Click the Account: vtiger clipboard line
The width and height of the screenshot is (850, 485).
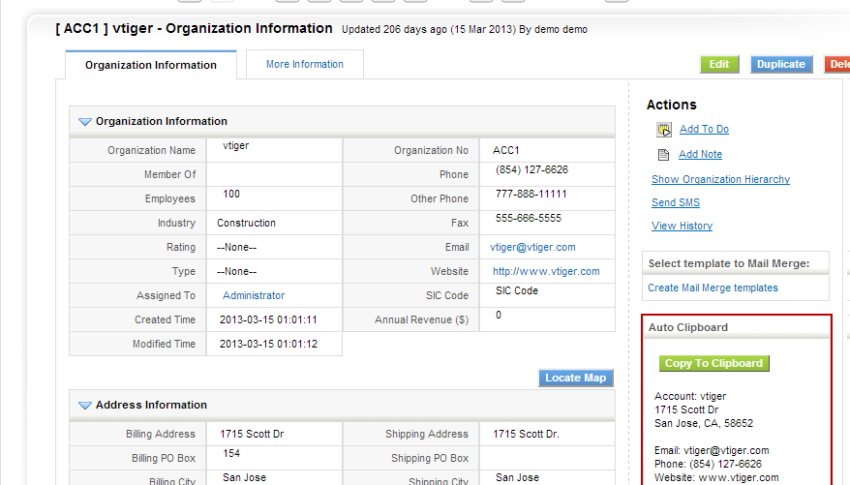pyautogui.click(x=690, y=396)
